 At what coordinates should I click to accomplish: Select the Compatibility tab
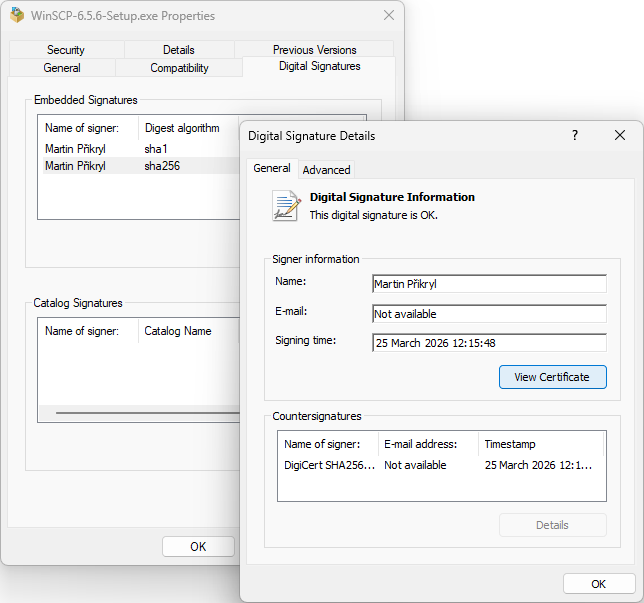coord(179,68)
